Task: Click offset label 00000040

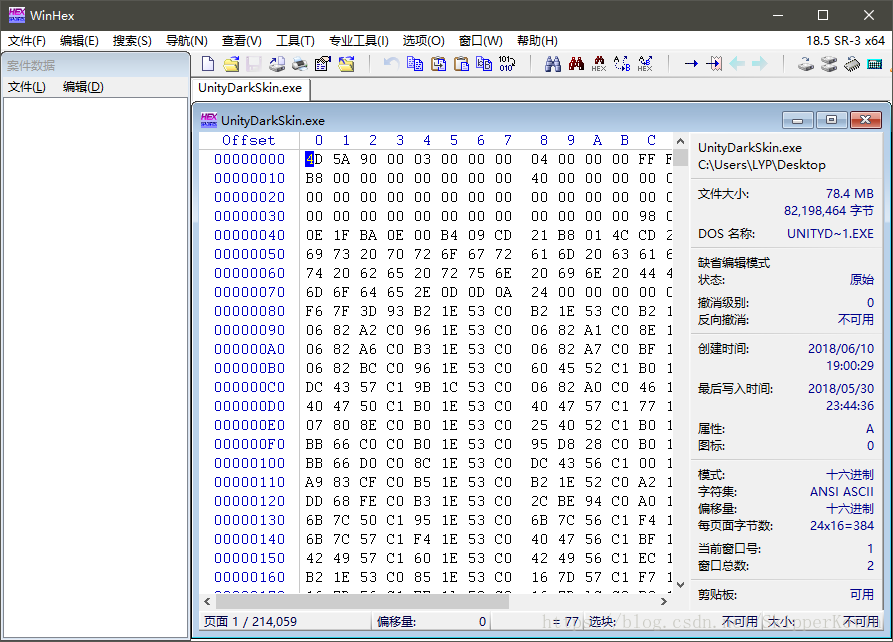Action: (249, 235)
